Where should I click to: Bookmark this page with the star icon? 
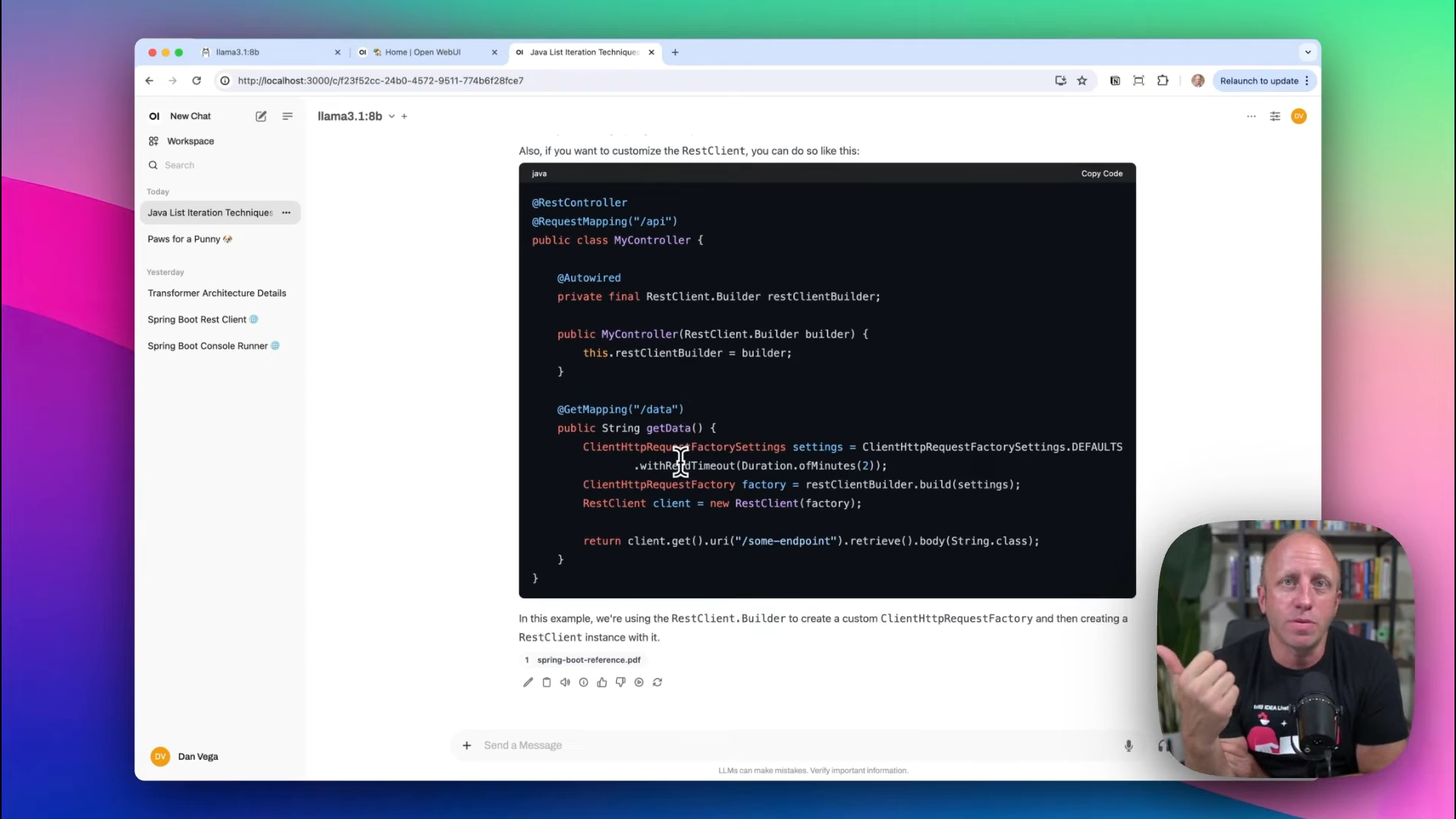click(x=1082, y=80)
